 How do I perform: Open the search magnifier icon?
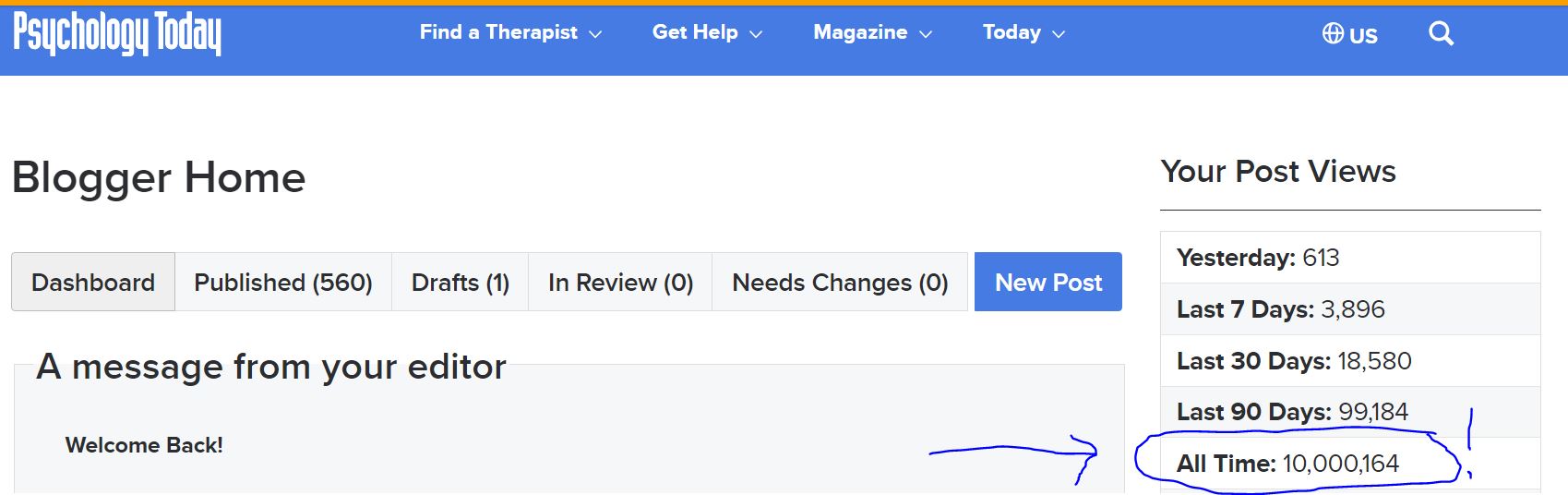tap(1441, 34)
